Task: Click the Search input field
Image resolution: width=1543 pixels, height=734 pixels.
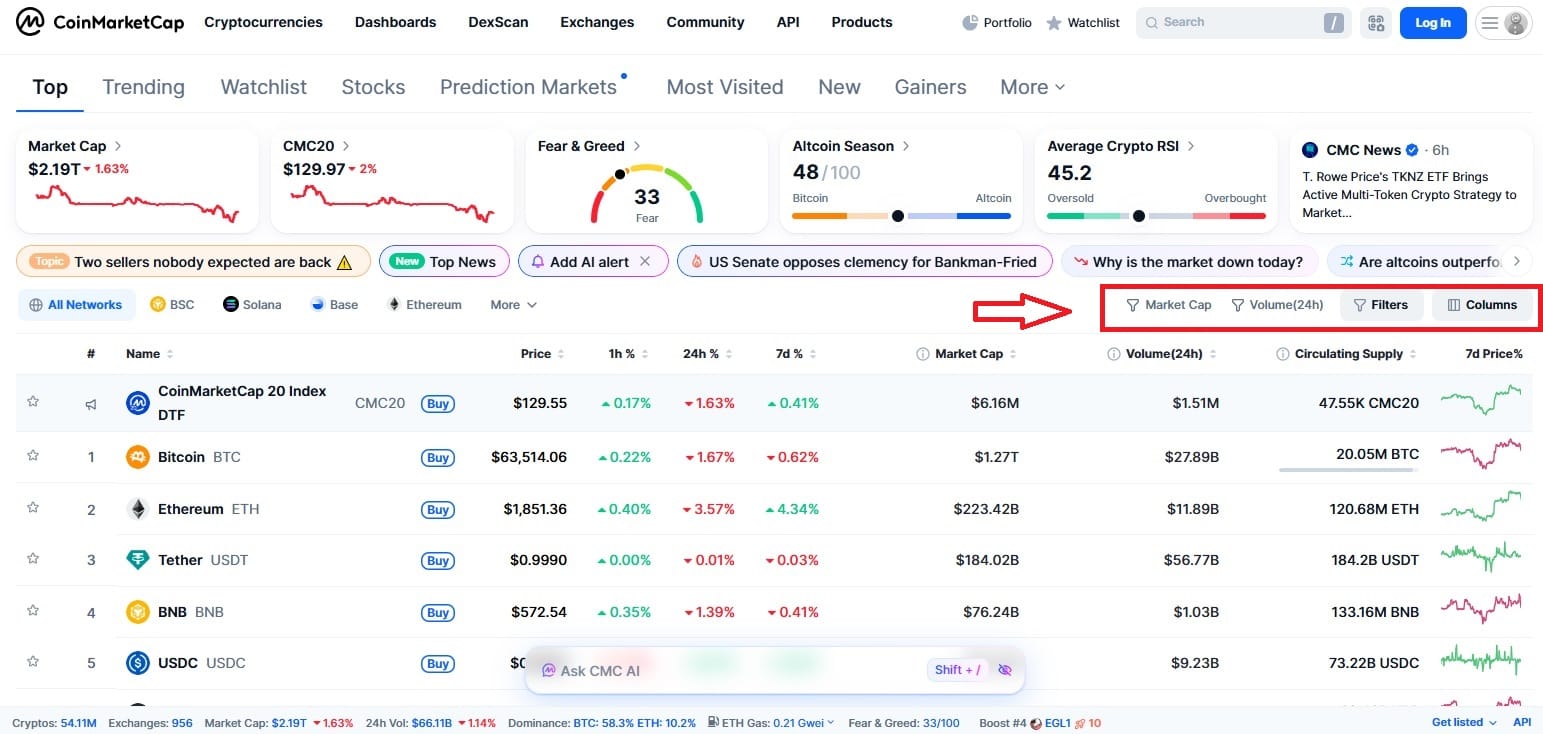Action: [x=1242, y=23]
